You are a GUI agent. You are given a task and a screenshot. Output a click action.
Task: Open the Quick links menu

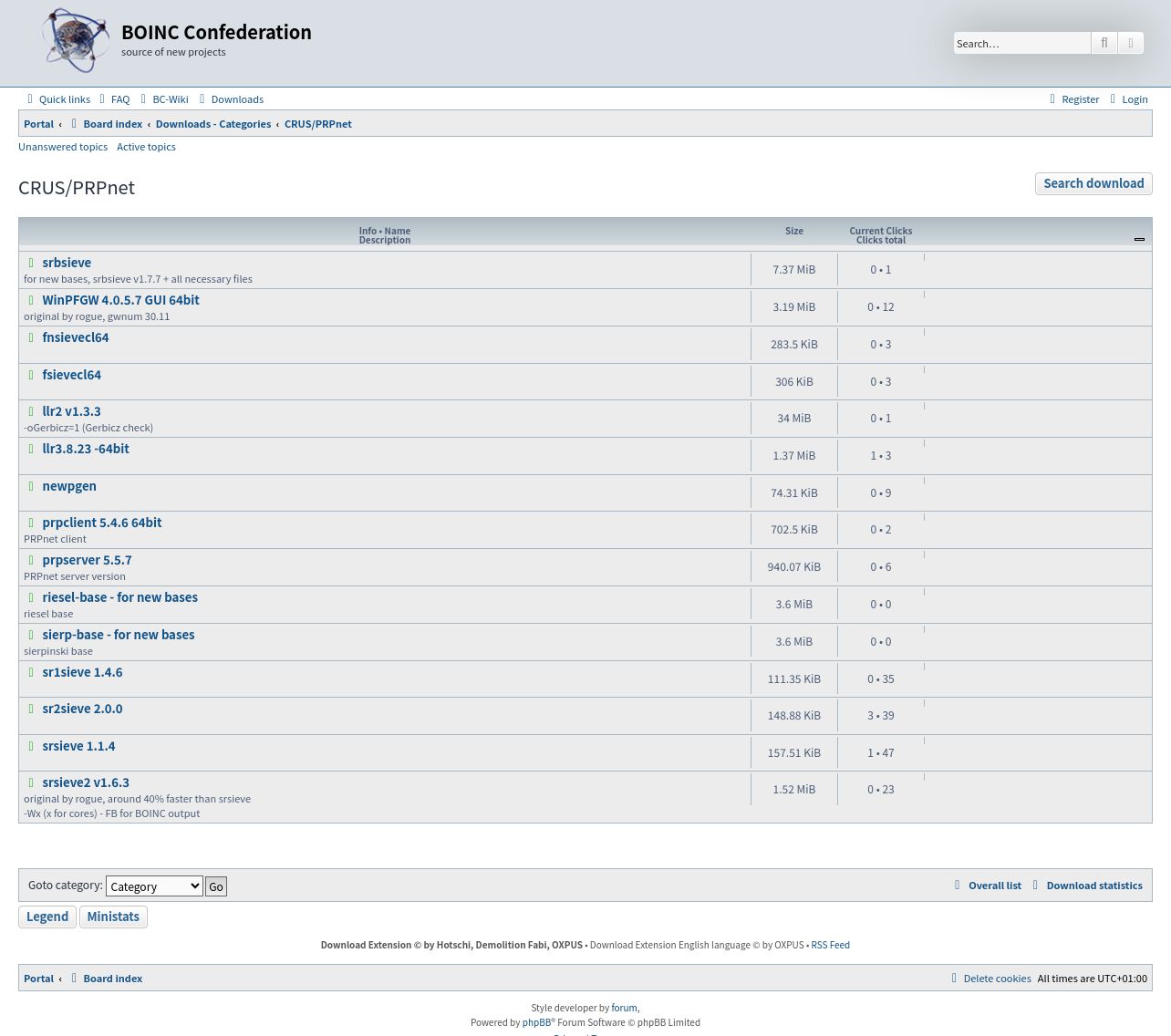click(x=57, y=99)
